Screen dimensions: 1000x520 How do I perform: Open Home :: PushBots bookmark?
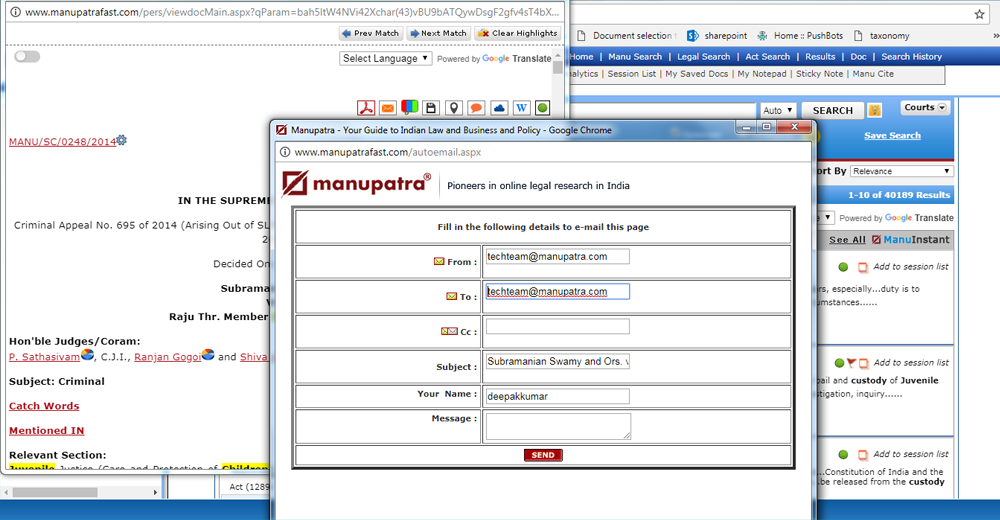800,36
